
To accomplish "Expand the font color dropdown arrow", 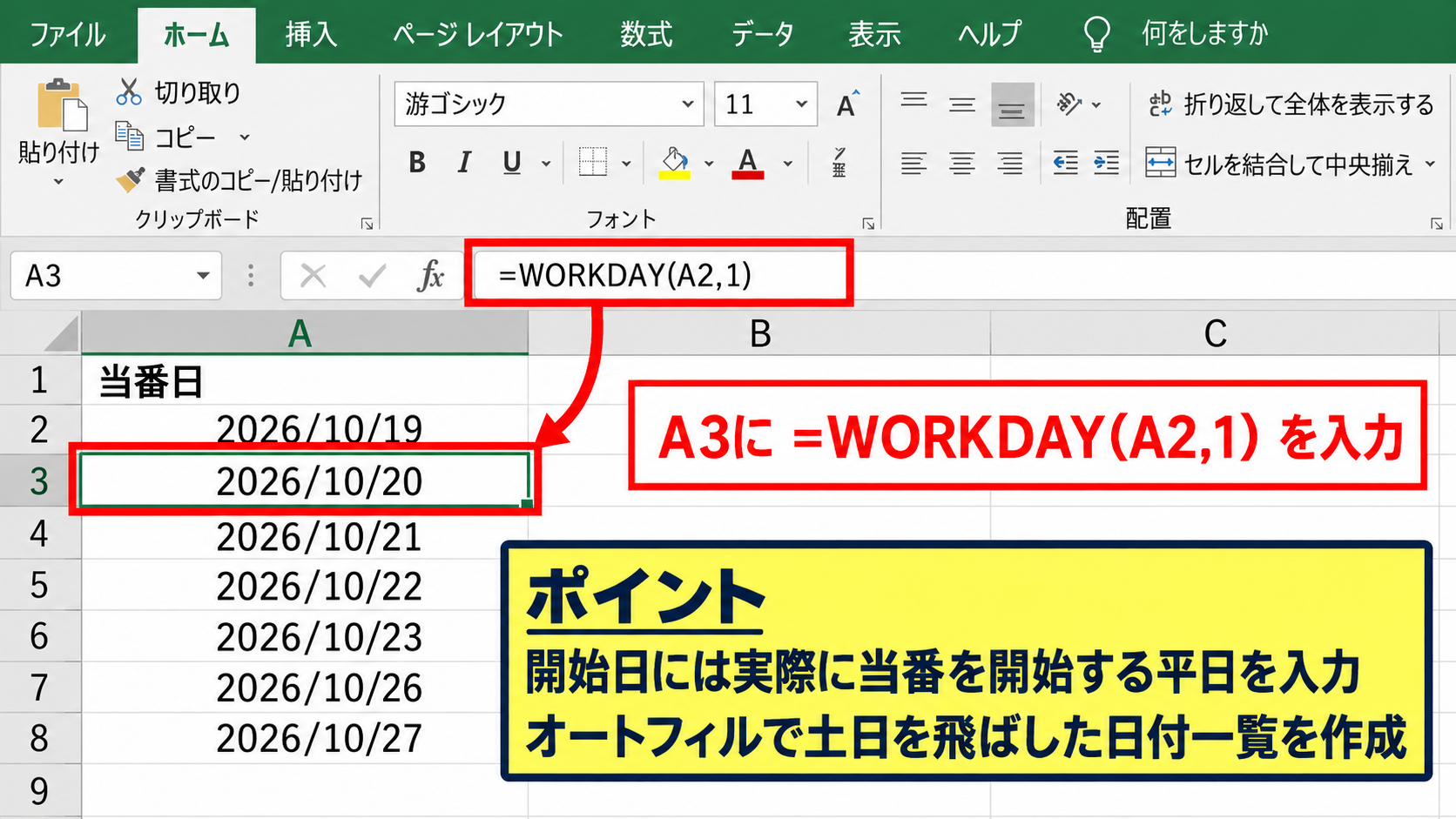I will pos(787,163).
